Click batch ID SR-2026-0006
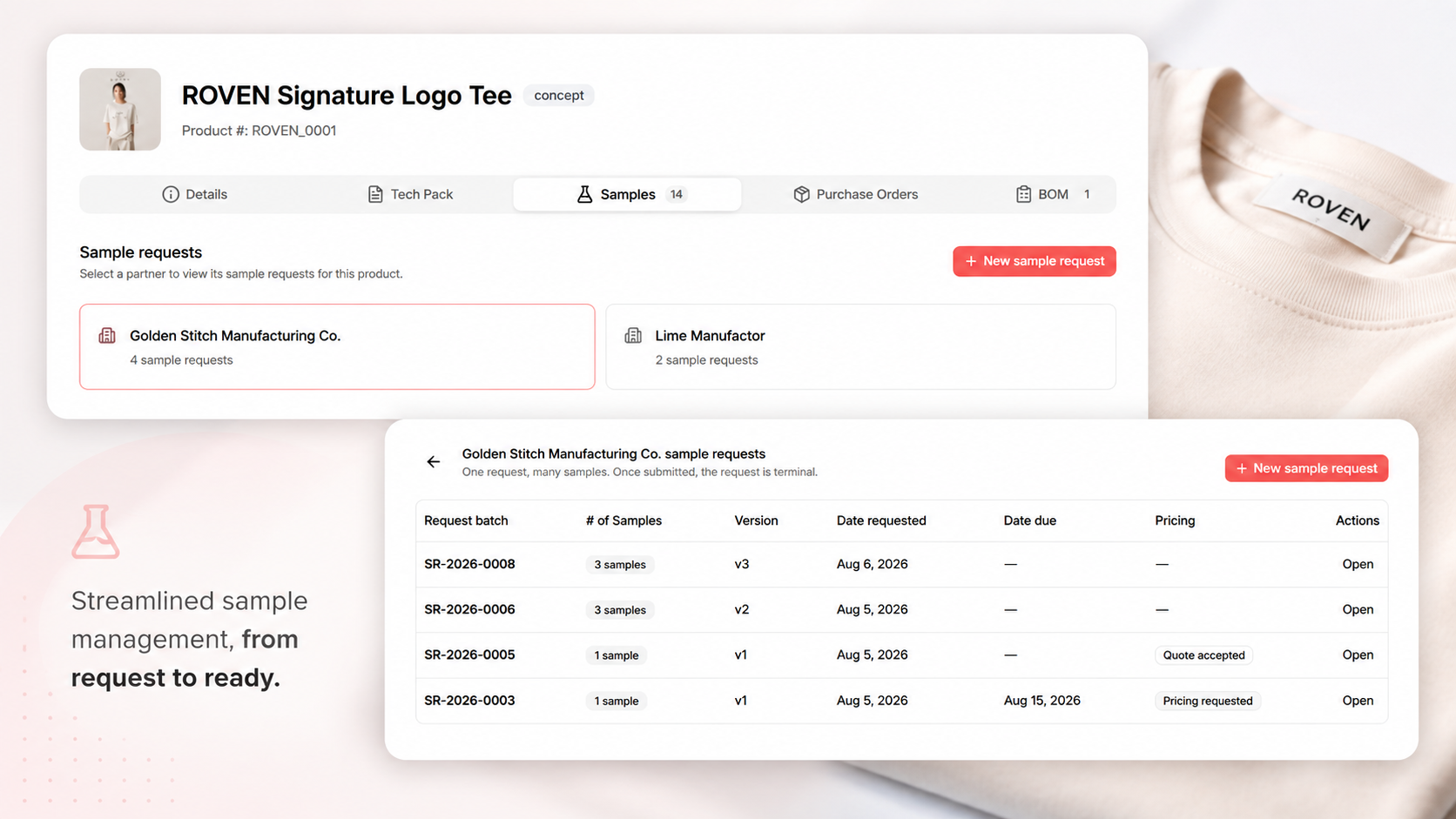Screen dimensions: 1456x819 (469, 609)
